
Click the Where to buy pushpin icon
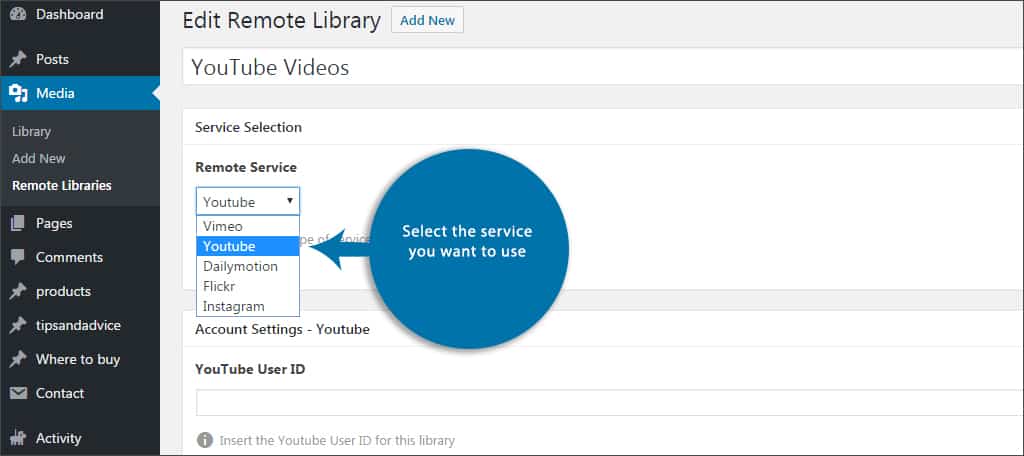click(x=18, y=359)
